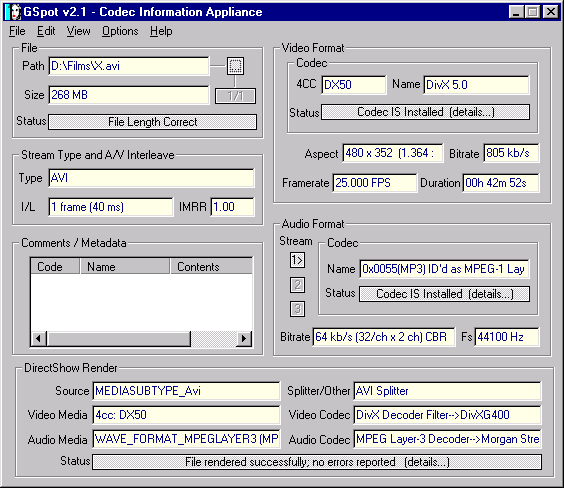Click the Framerate field 25.000 FPS
Image resolution: width=564 pixels, height=488 pixels.
[x=375, y=183]
